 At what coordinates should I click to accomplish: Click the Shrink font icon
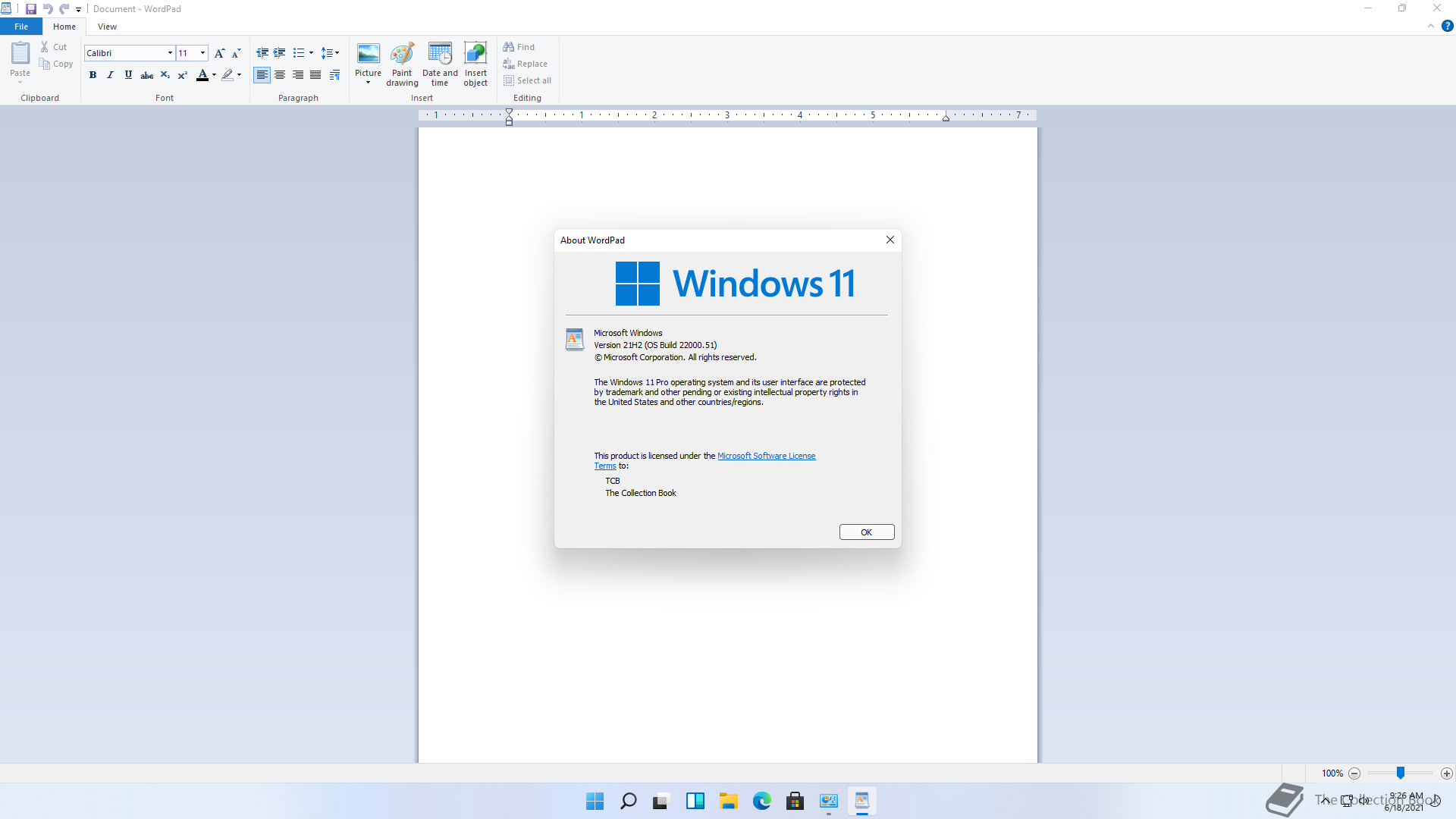pos(237,53)
